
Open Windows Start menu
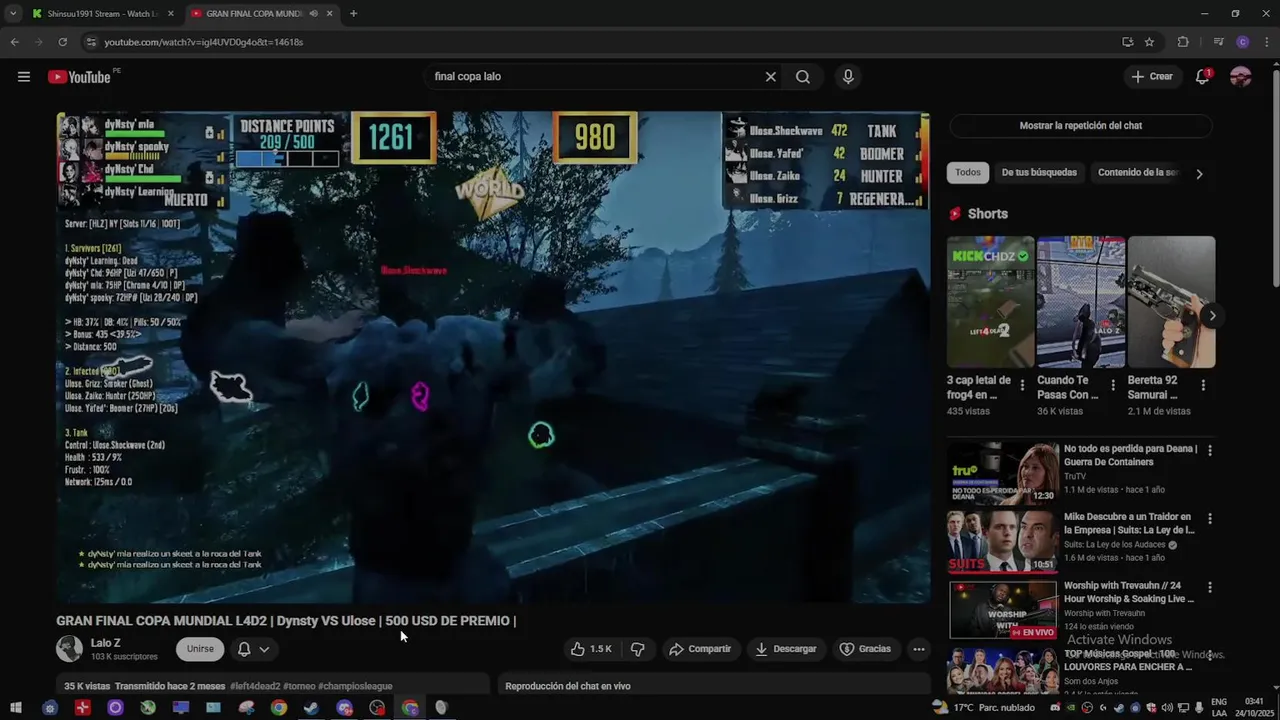point(16,708)
